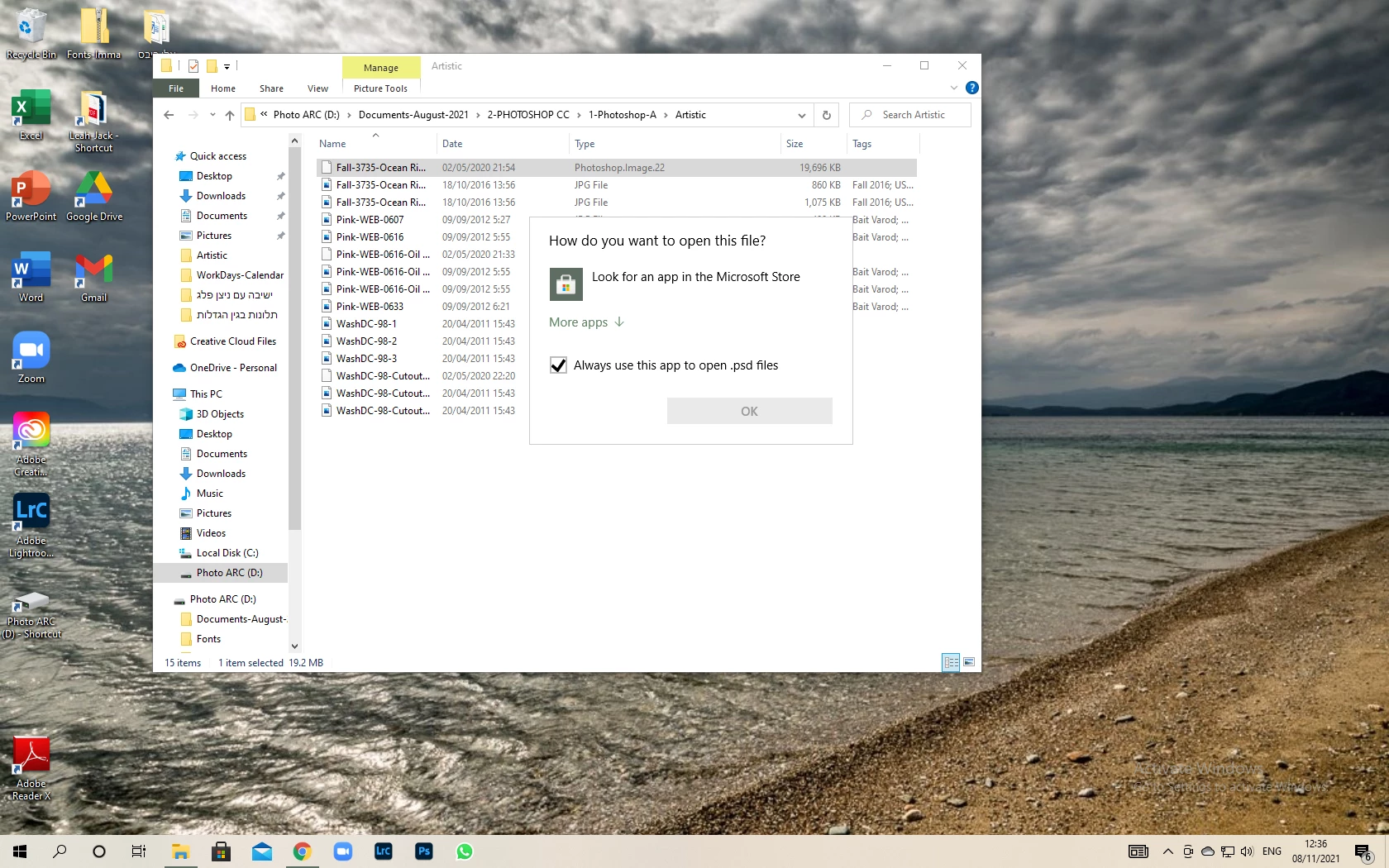Viewport: 1389px width, 868px height.
Task: Select the Recycle Bin desktop icon
Action: 31,34
